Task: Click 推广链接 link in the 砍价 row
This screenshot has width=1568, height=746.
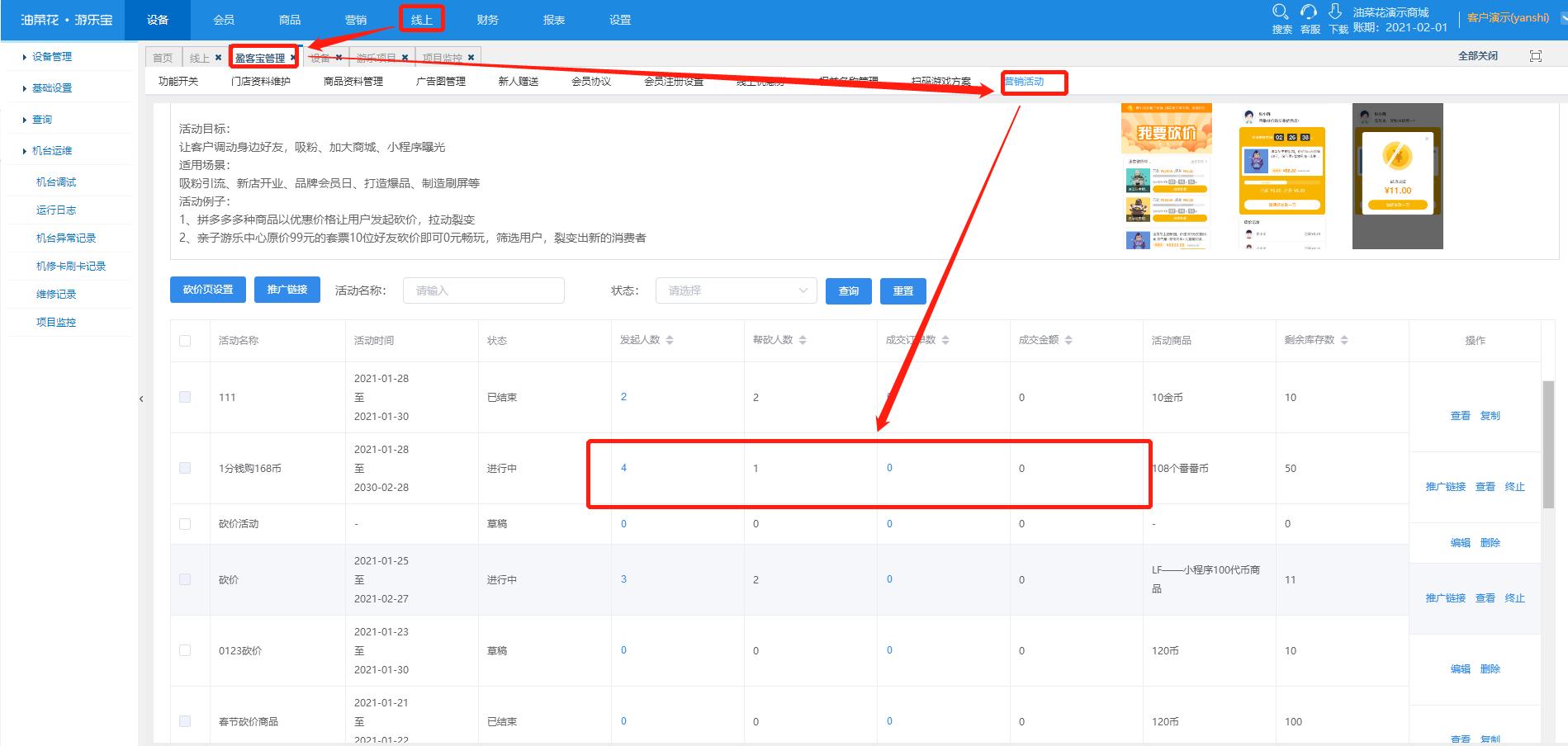Action: (x=1446, y=598)
